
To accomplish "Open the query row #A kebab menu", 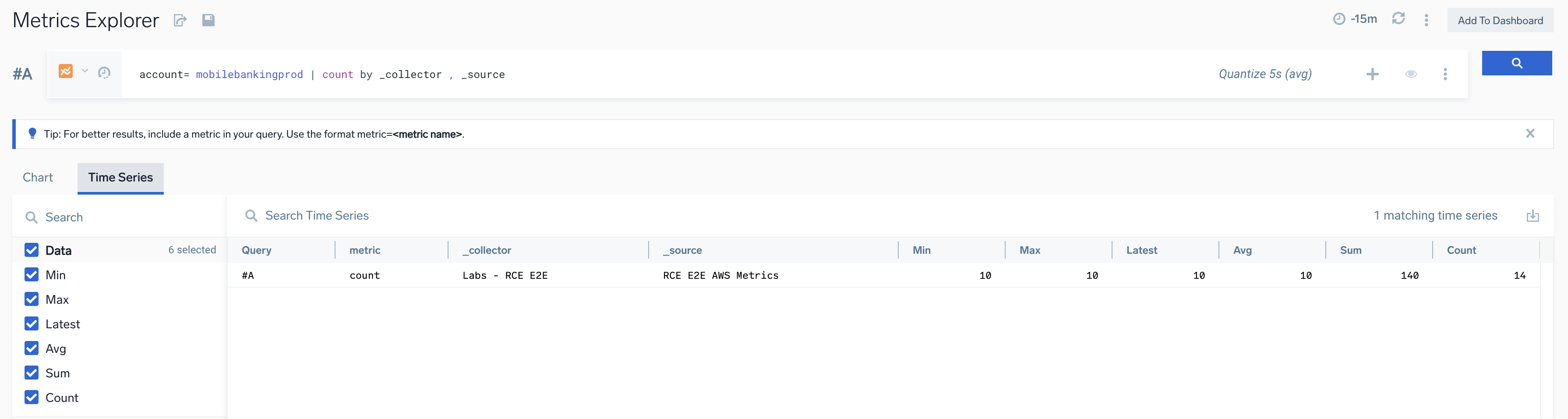I will (x=1445, y=75).
